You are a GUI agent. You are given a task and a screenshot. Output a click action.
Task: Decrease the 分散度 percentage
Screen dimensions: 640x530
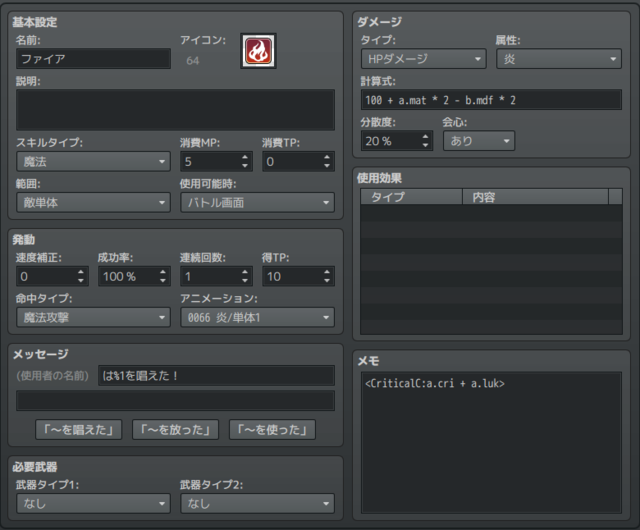point(425,145)
